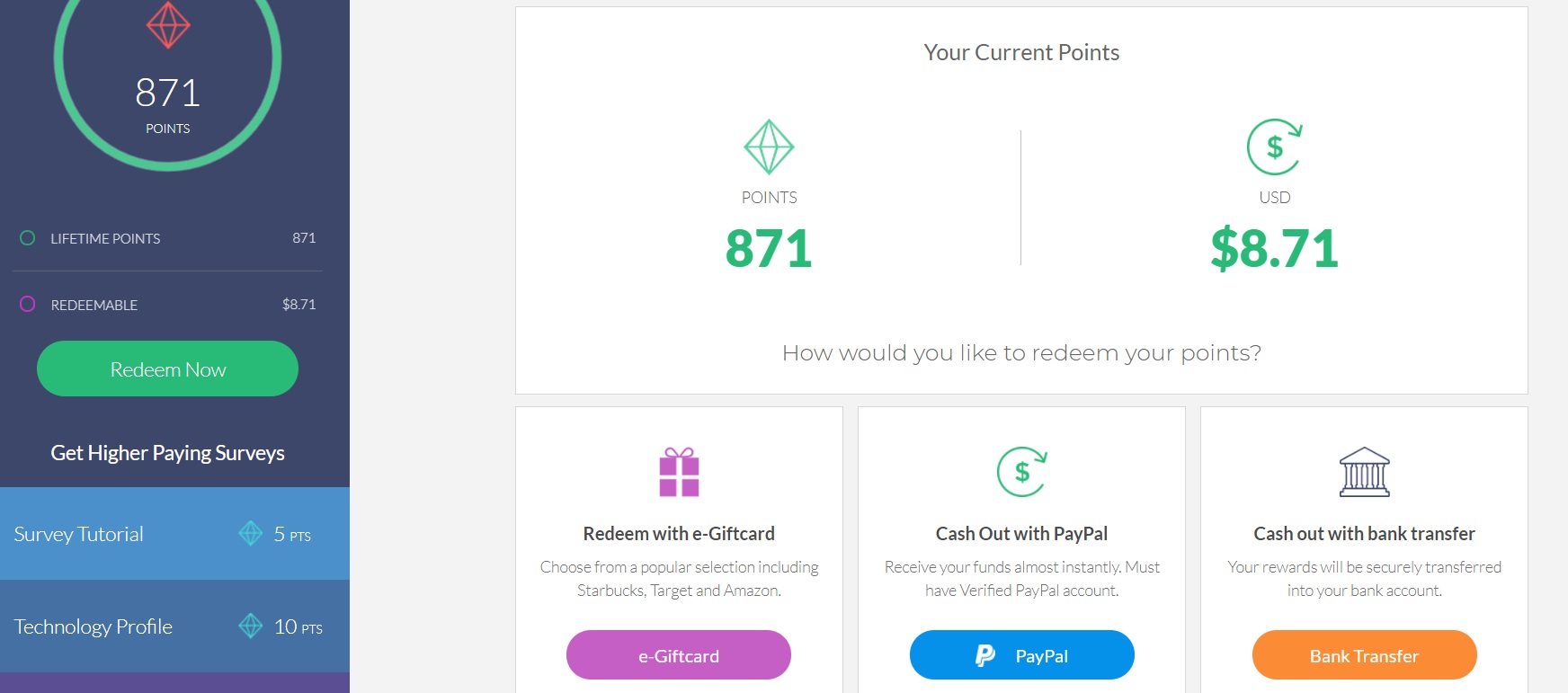
Task: Click the diamond icon beside Technology Profile
Action: (251, 626)
